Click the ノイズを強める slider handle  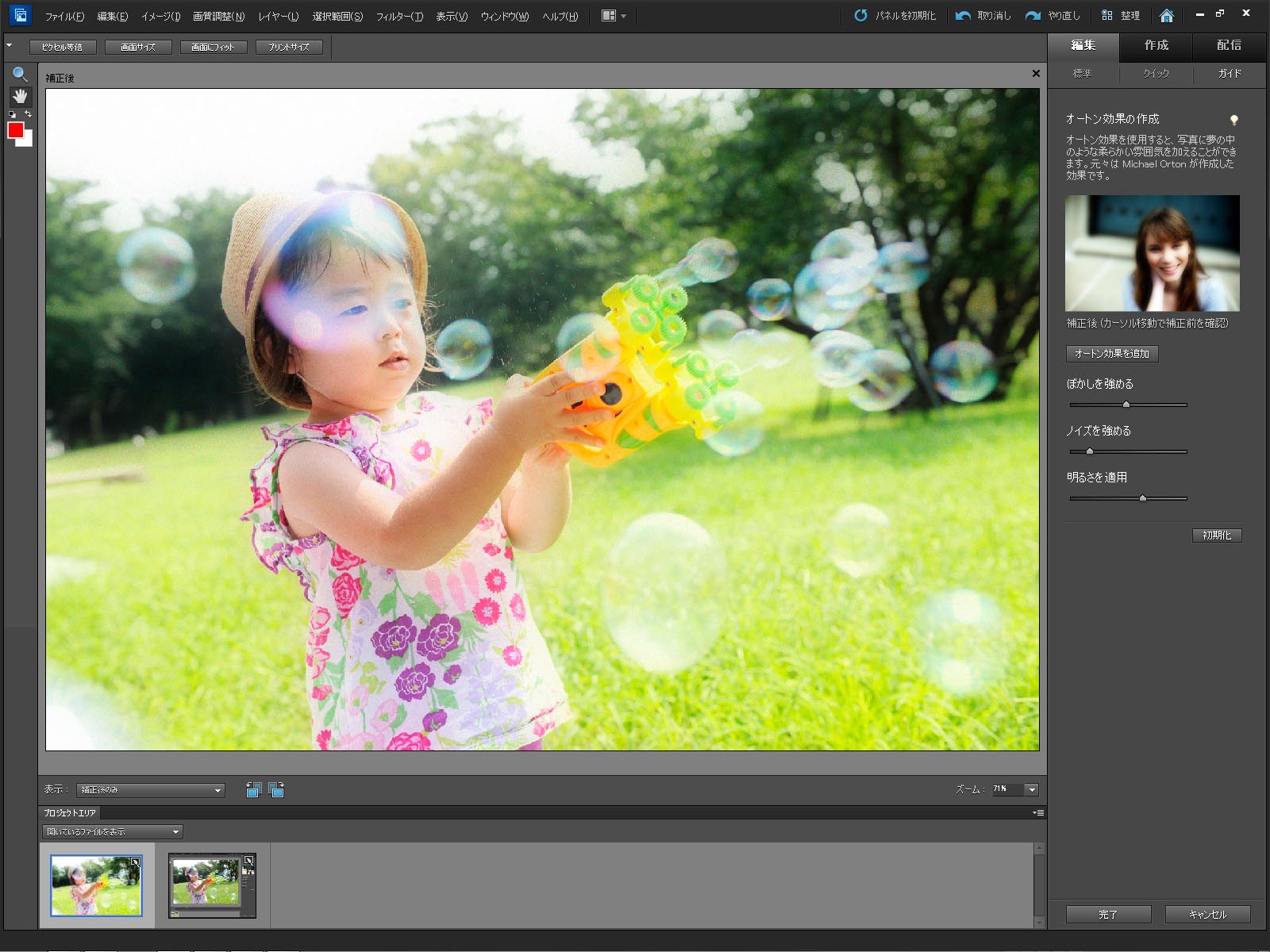1090,451
